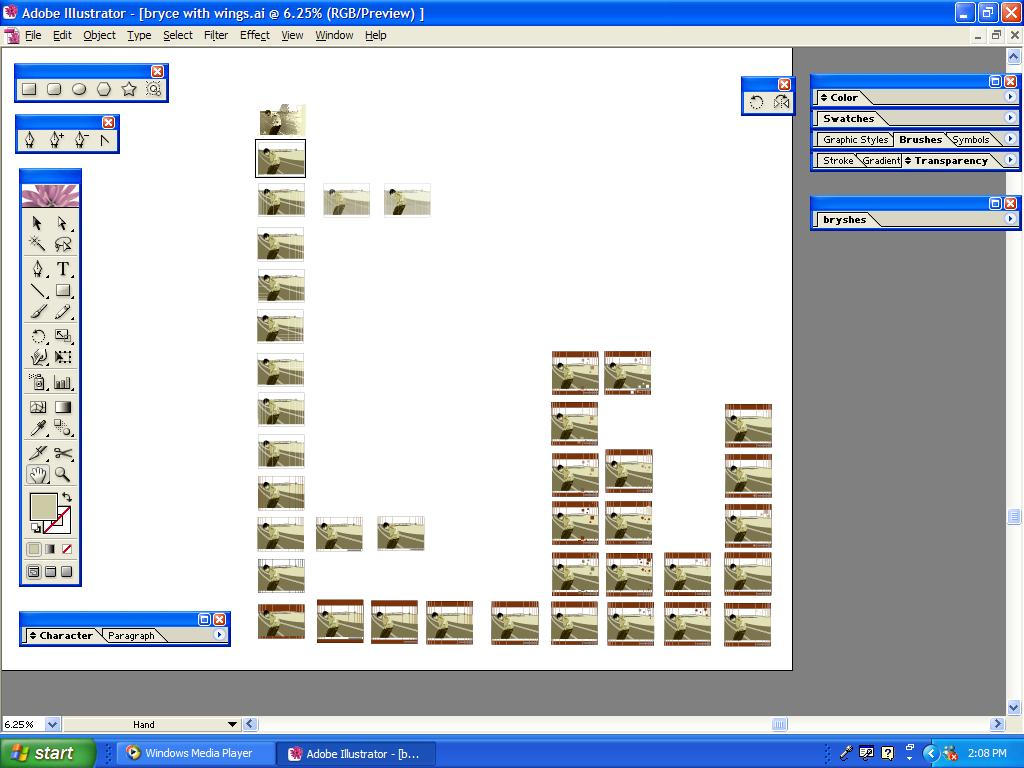Open the Character palette flyout menu
The height and width of the screenshot is (768, 1024).
pyautogui.click(x=219, y=635)
